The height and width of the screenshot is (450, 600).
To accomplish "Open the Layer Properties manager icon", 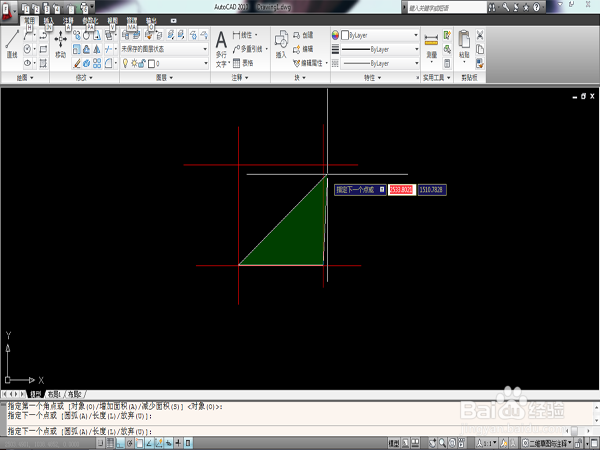I will [125, 35].
